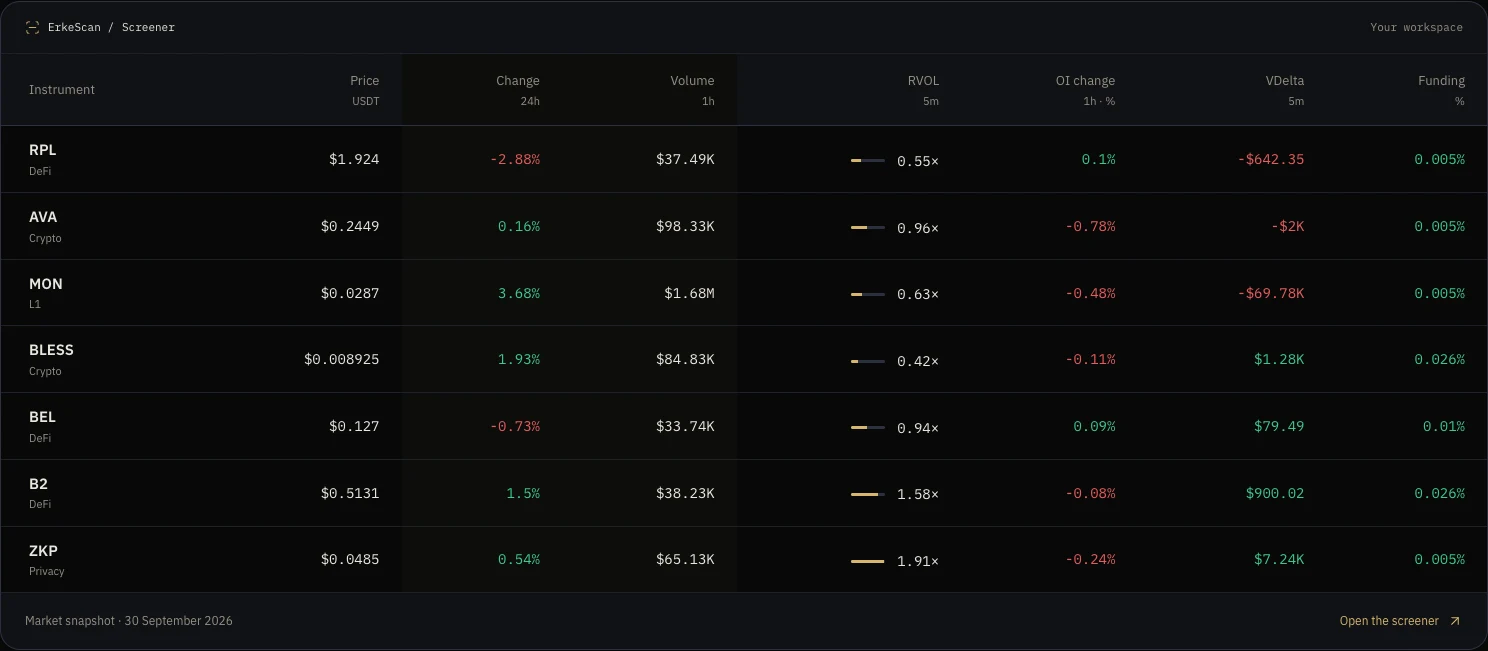Open the screener link
Viewport: 1488px width, 651px height.
coord(1400,621)
